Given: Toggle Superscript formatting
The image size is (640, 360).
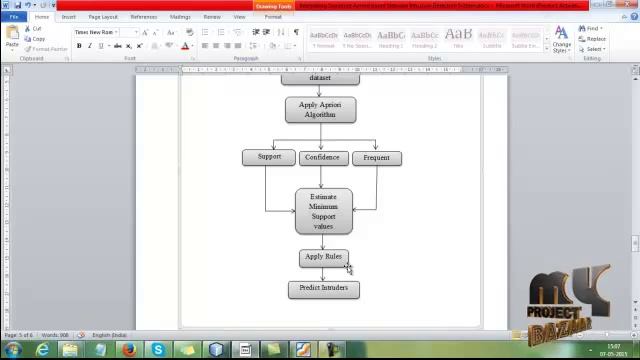Looking at the screenshot, I should (140, 46).
